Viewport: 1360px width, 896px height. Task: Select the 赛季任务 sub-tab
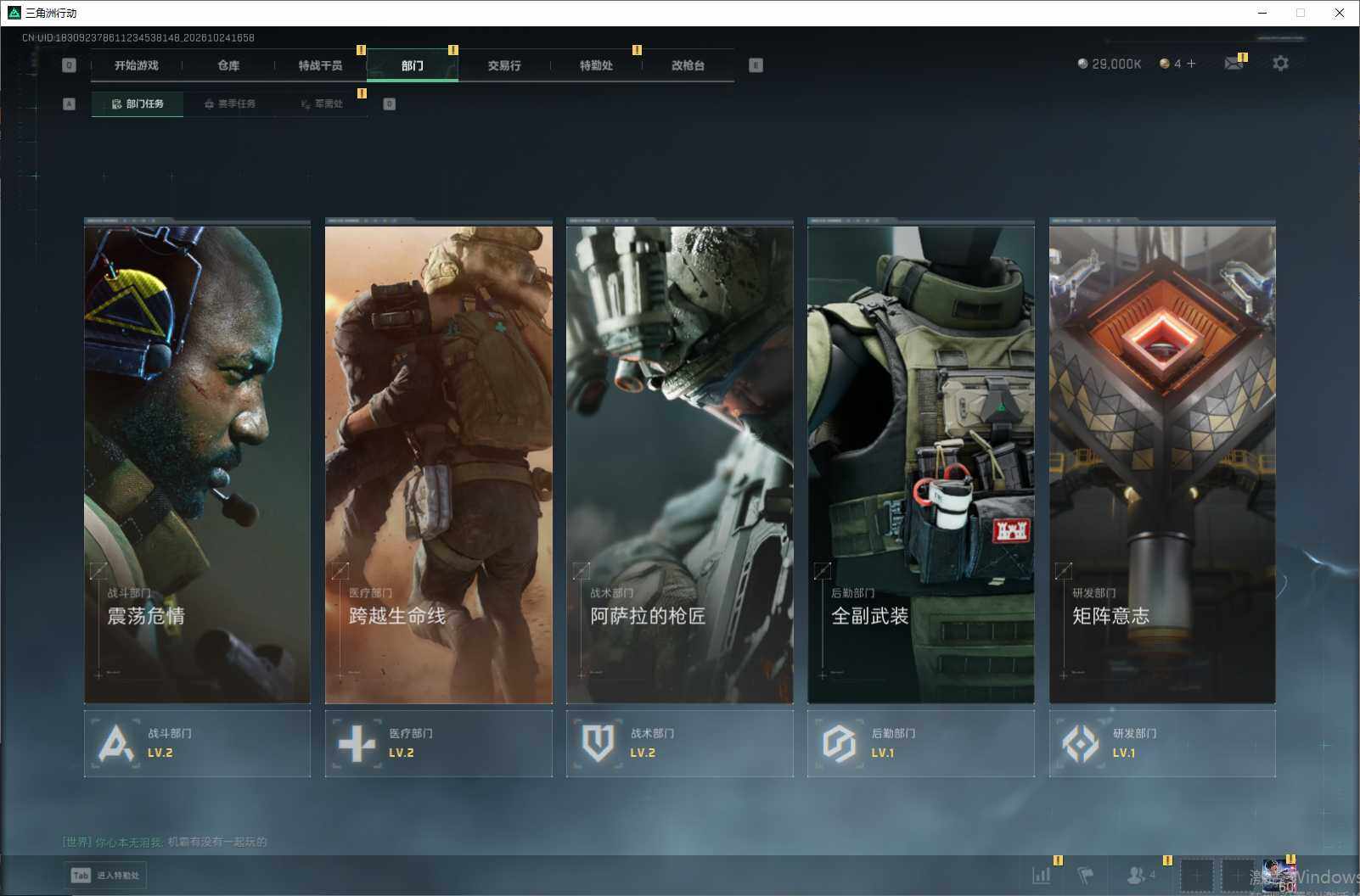(230, 104)
